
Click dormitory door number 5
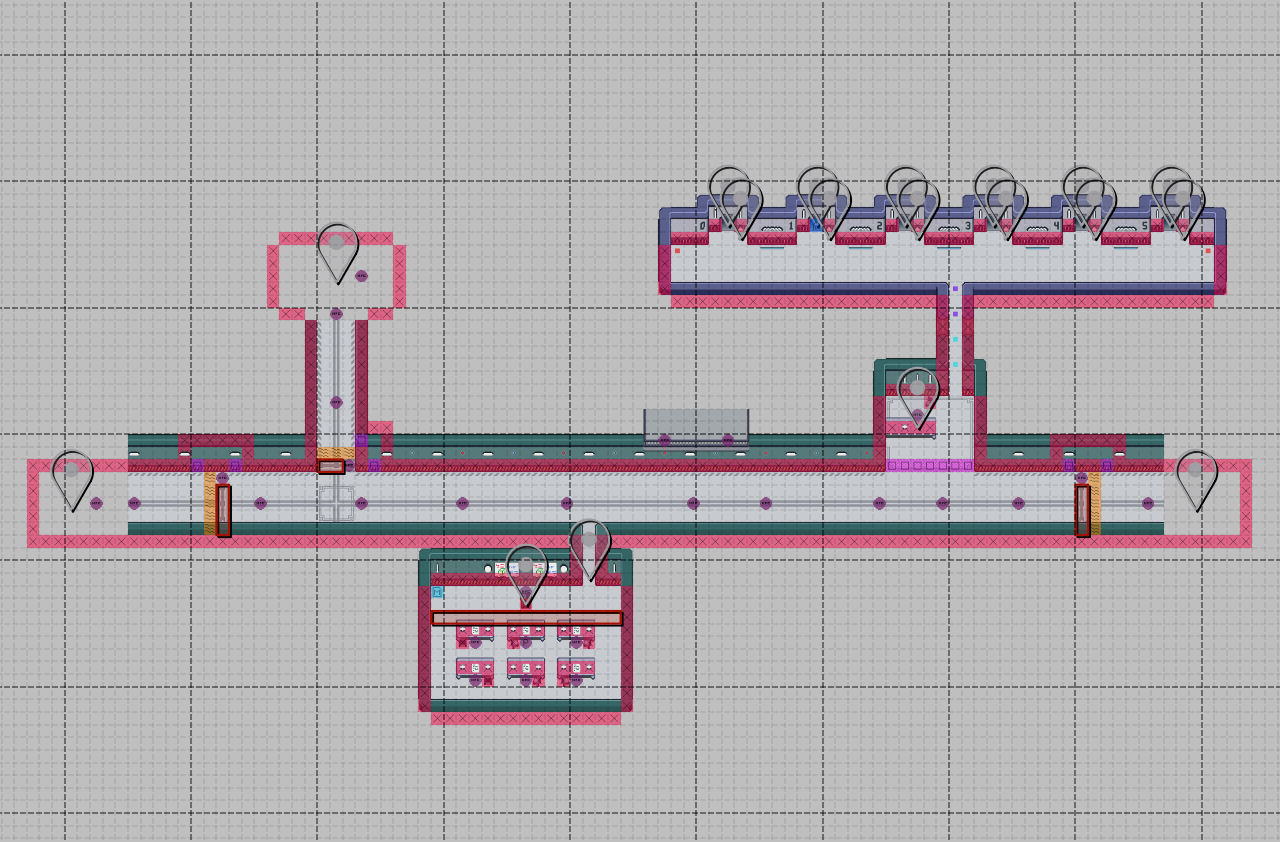click(x=1145, y=226)
